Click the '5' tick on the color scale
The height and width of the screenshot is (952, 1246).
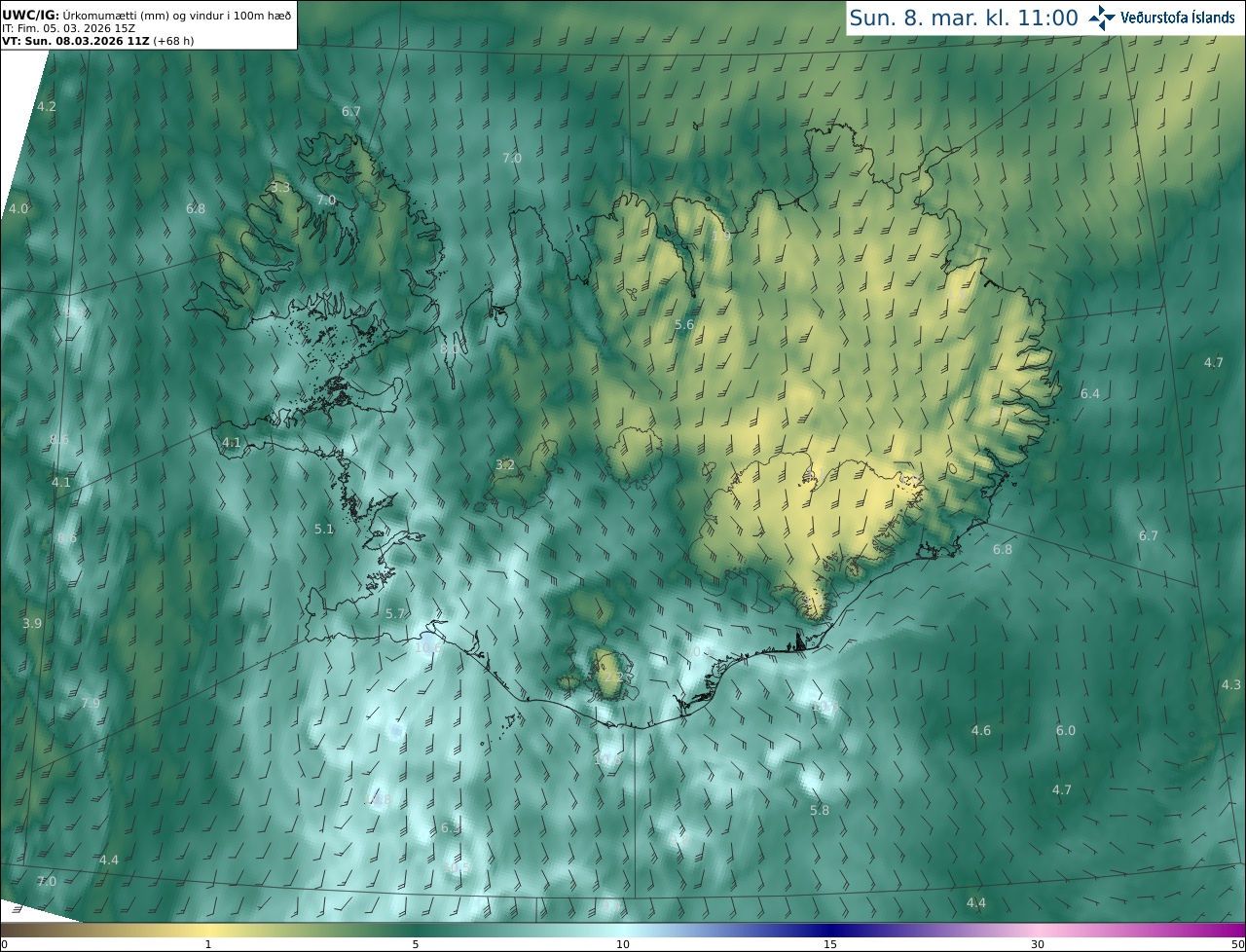coord(416,944)
